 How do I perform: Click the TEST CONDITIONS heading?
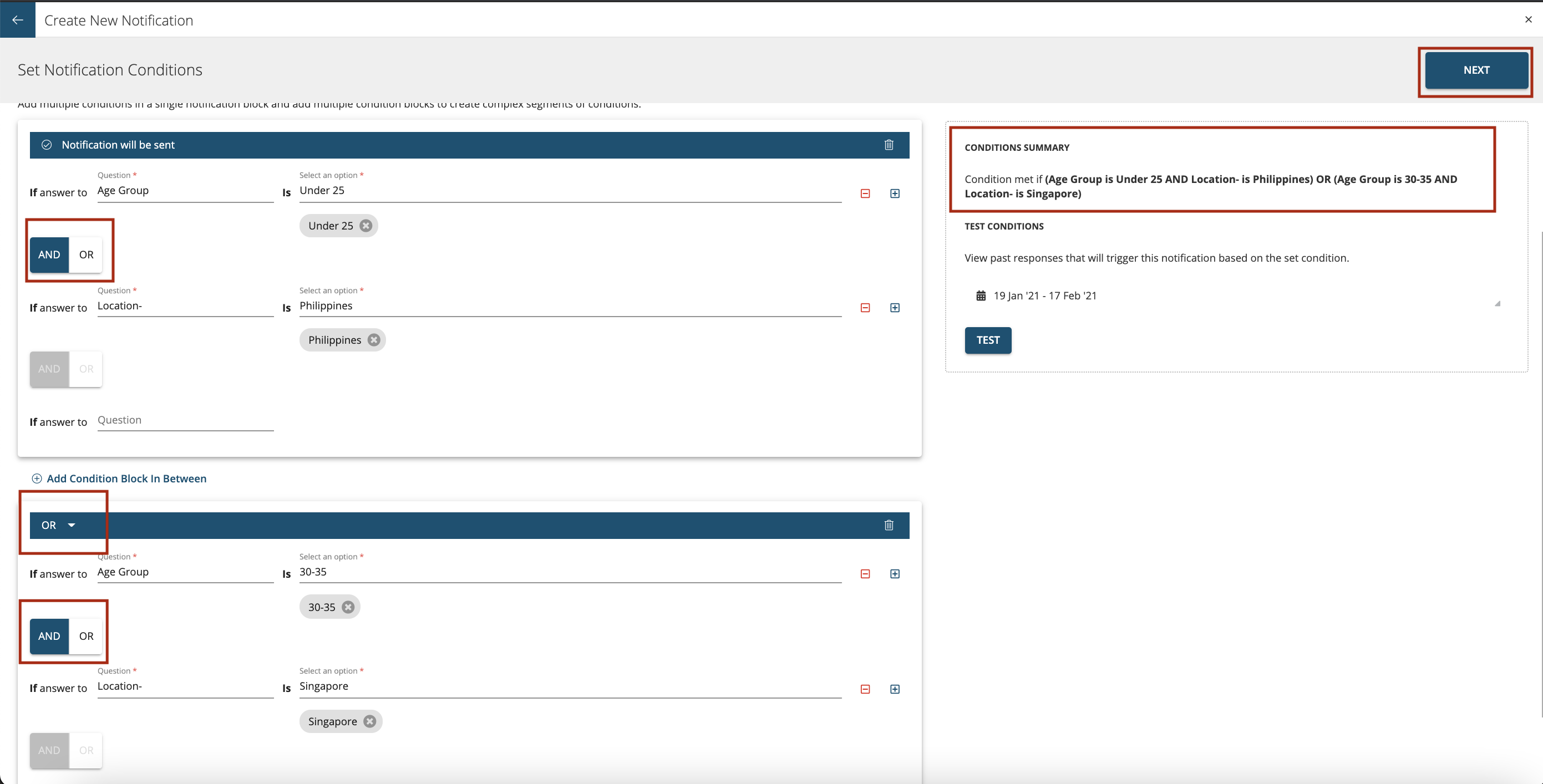[1004, 226]
